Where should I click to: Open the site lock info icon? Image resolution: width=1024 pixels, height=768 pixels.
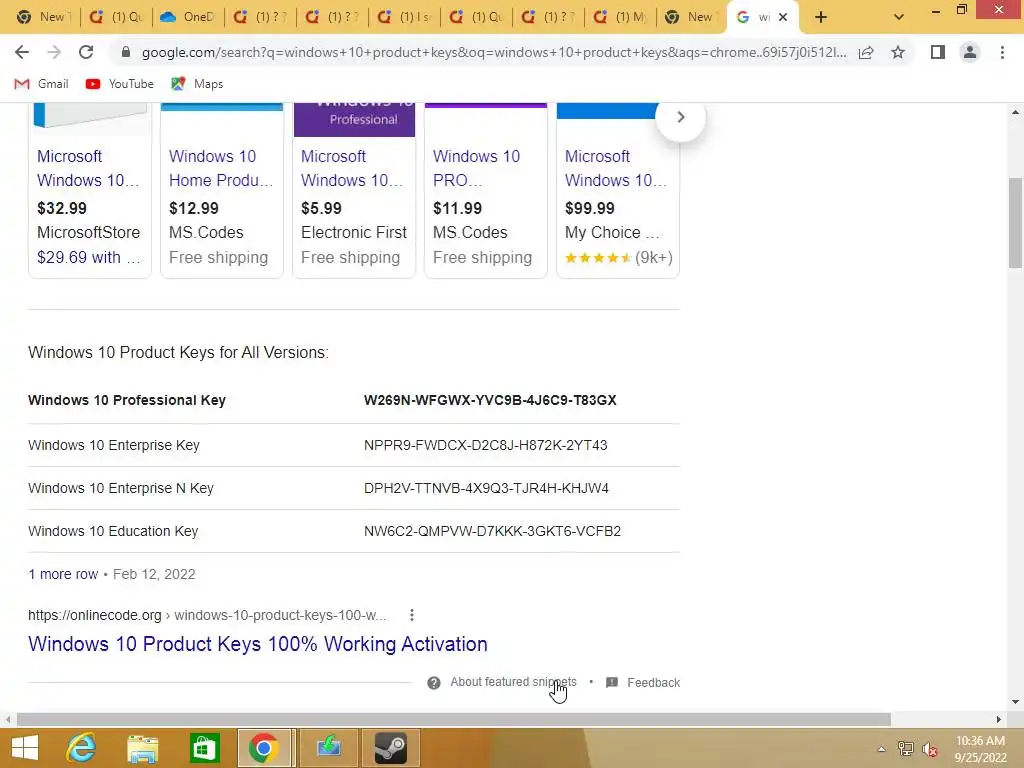[x=126, y=52]
